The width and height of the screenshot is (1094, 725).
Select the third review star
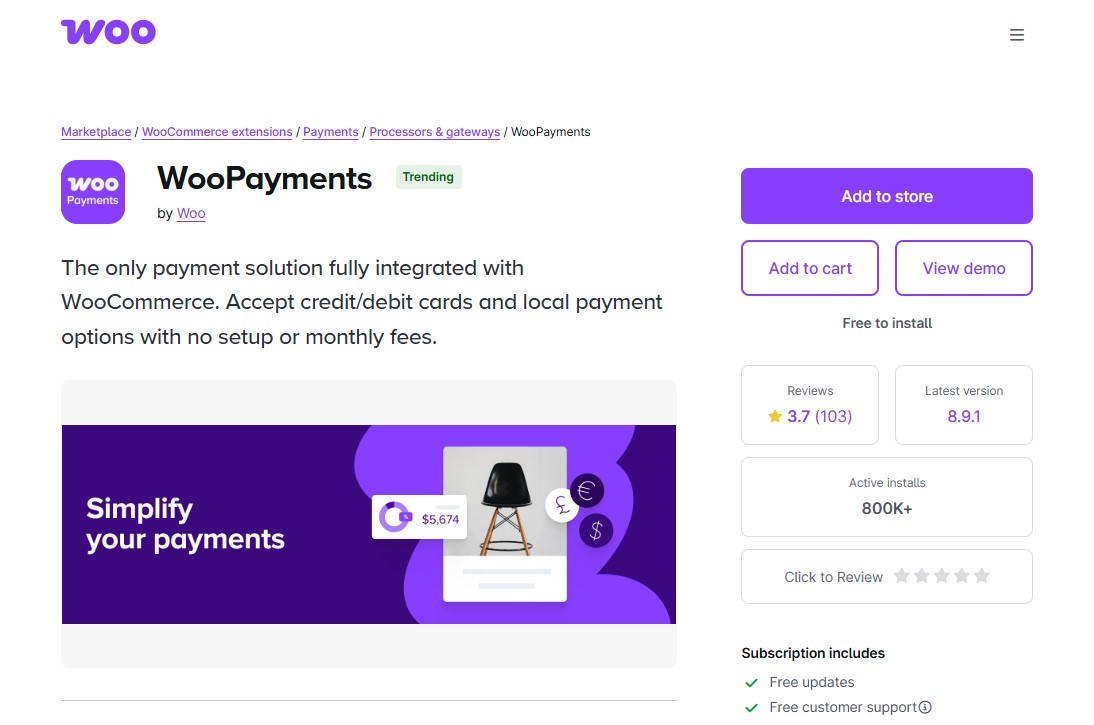(941, 576)
